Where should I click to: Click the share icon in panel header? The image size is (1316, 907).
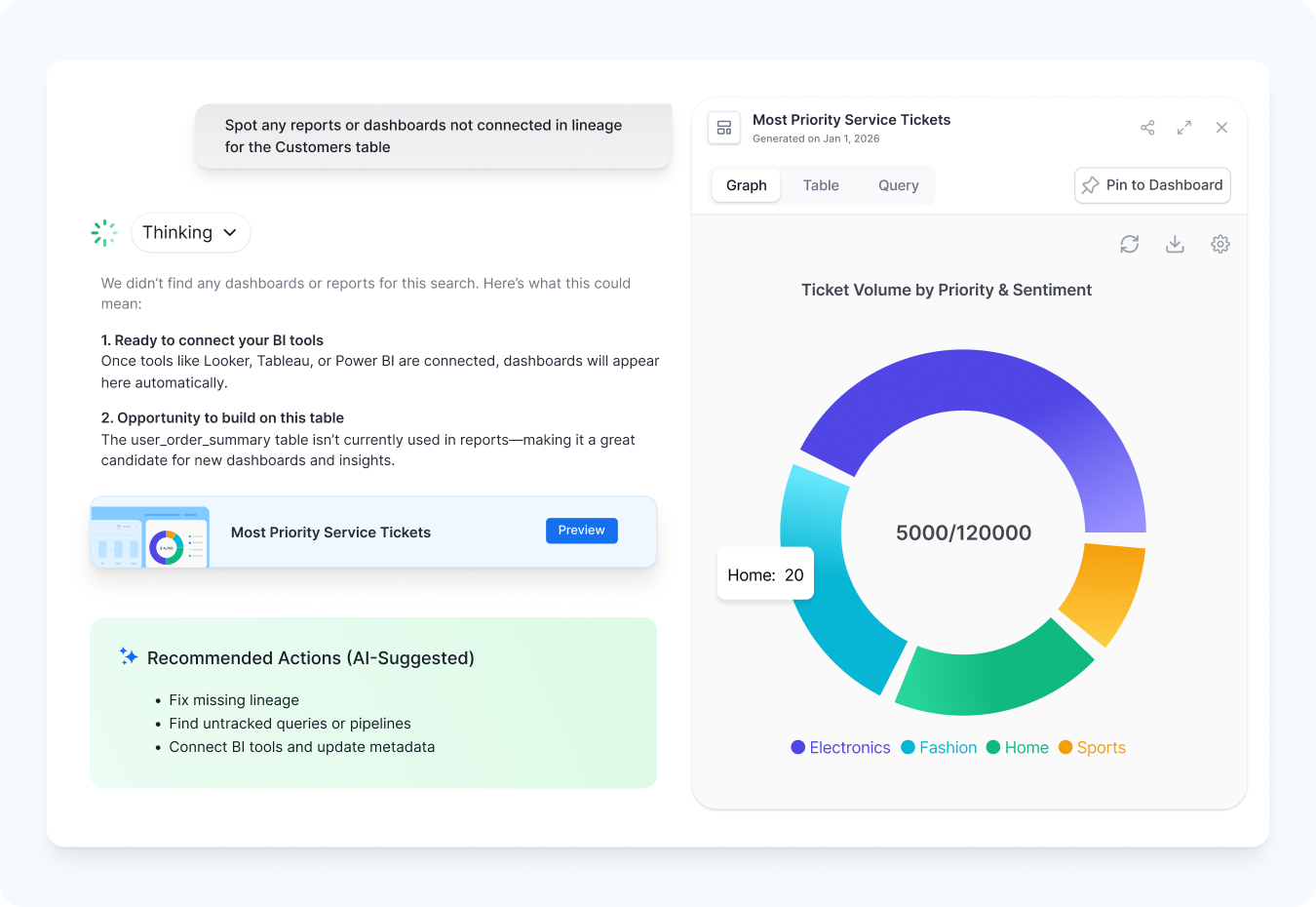coord(1147,128)
